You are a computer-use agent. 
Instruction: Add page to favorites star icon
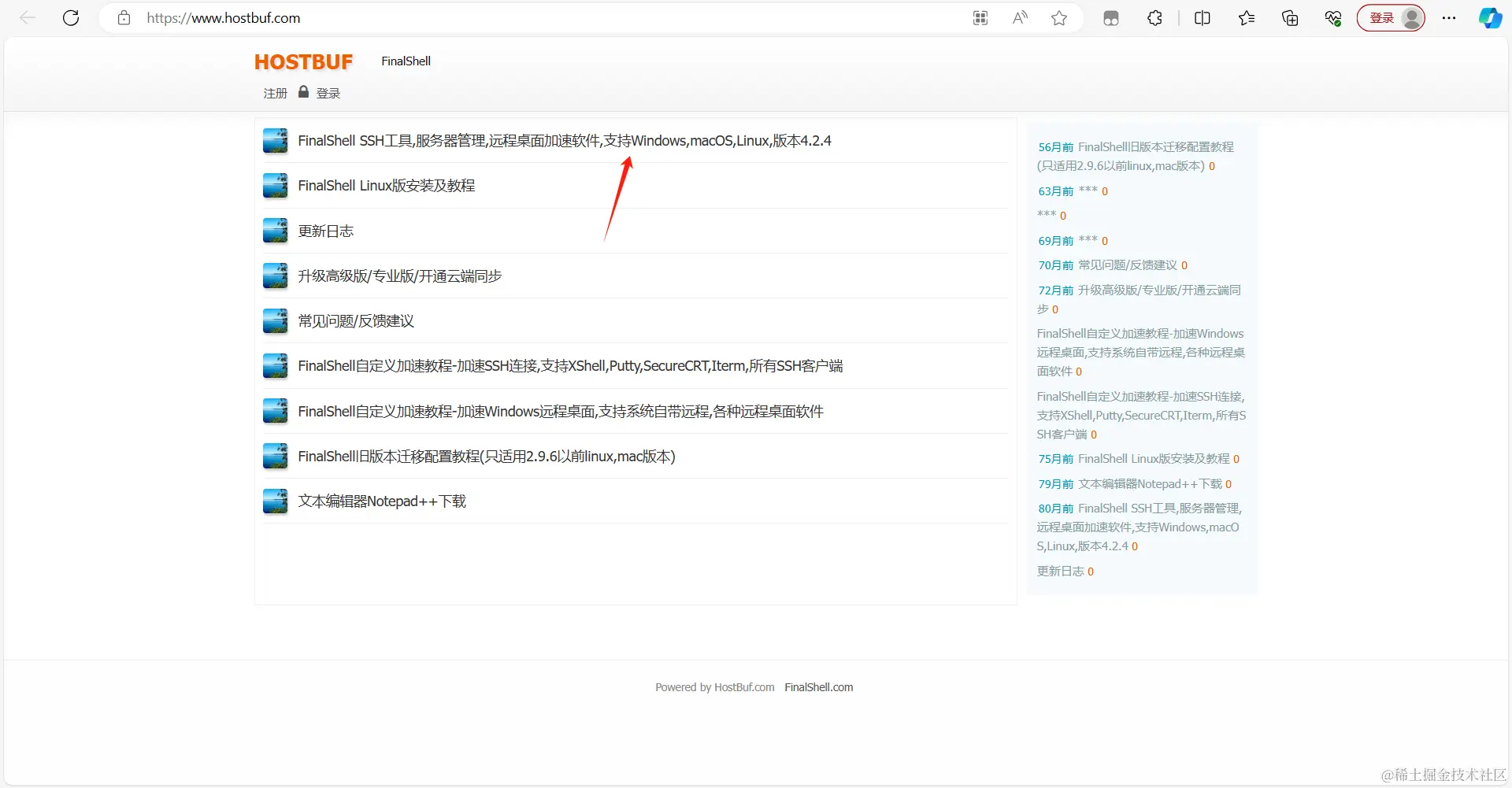click(x=1059, y=18)
